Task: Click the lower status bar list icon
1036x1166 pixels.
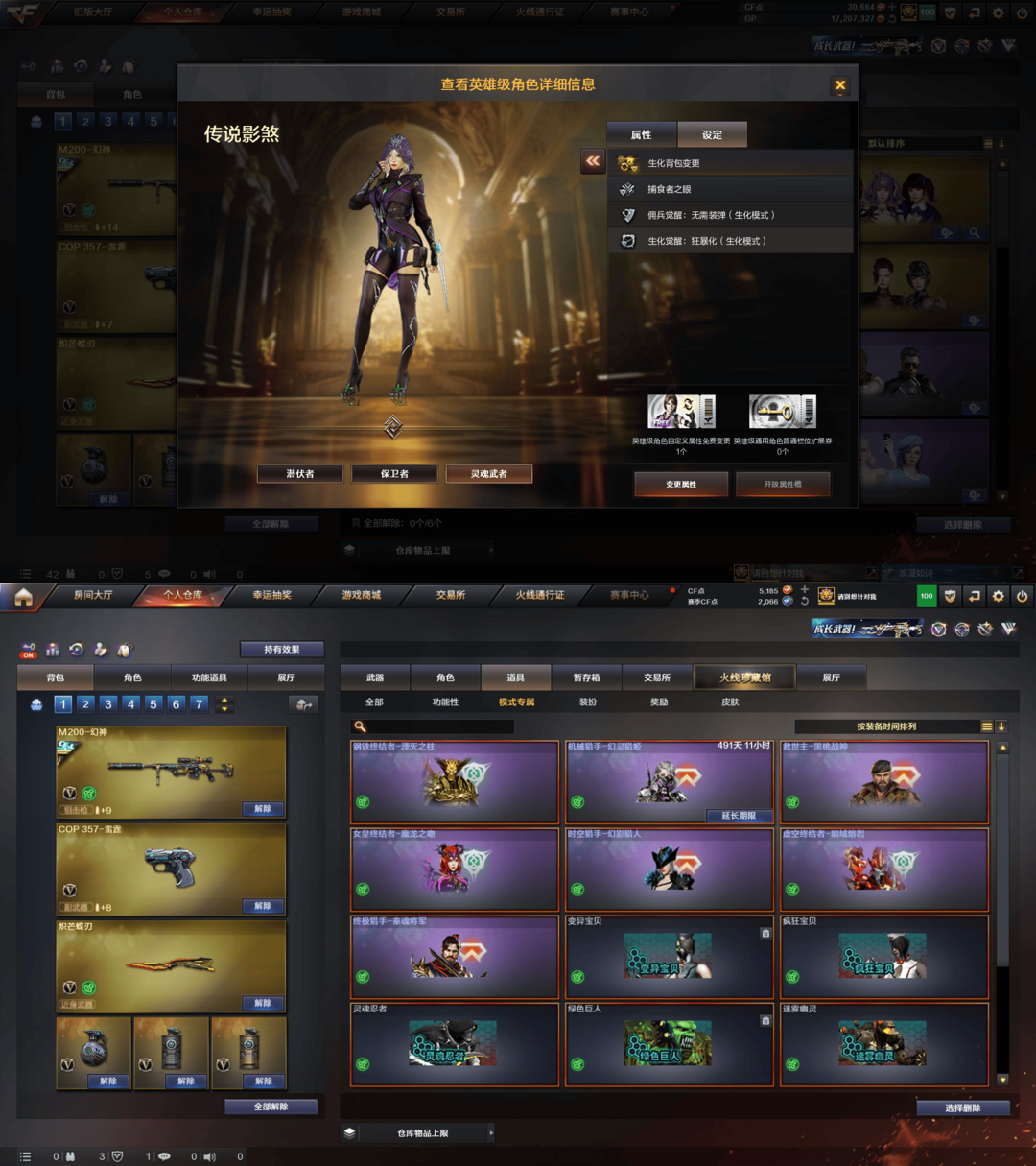Action: pyautogui.click(x=25, y=1156)
